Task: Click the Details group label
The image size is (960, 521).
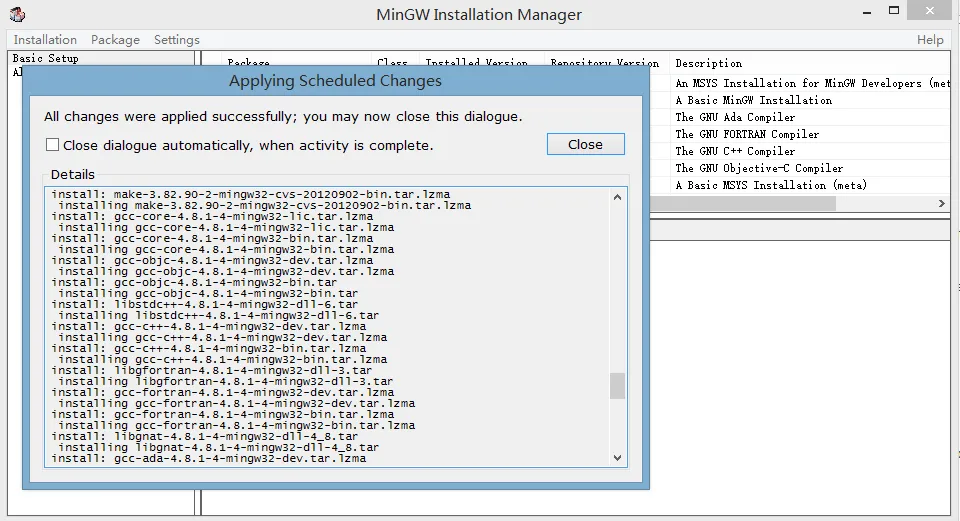Action: pos(72,174)
